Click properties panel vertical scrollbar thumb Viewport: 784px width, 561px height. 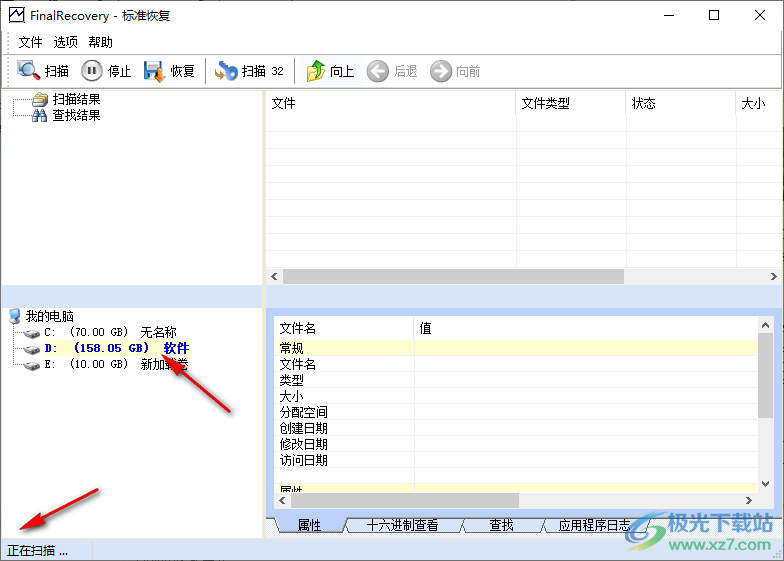765,375
